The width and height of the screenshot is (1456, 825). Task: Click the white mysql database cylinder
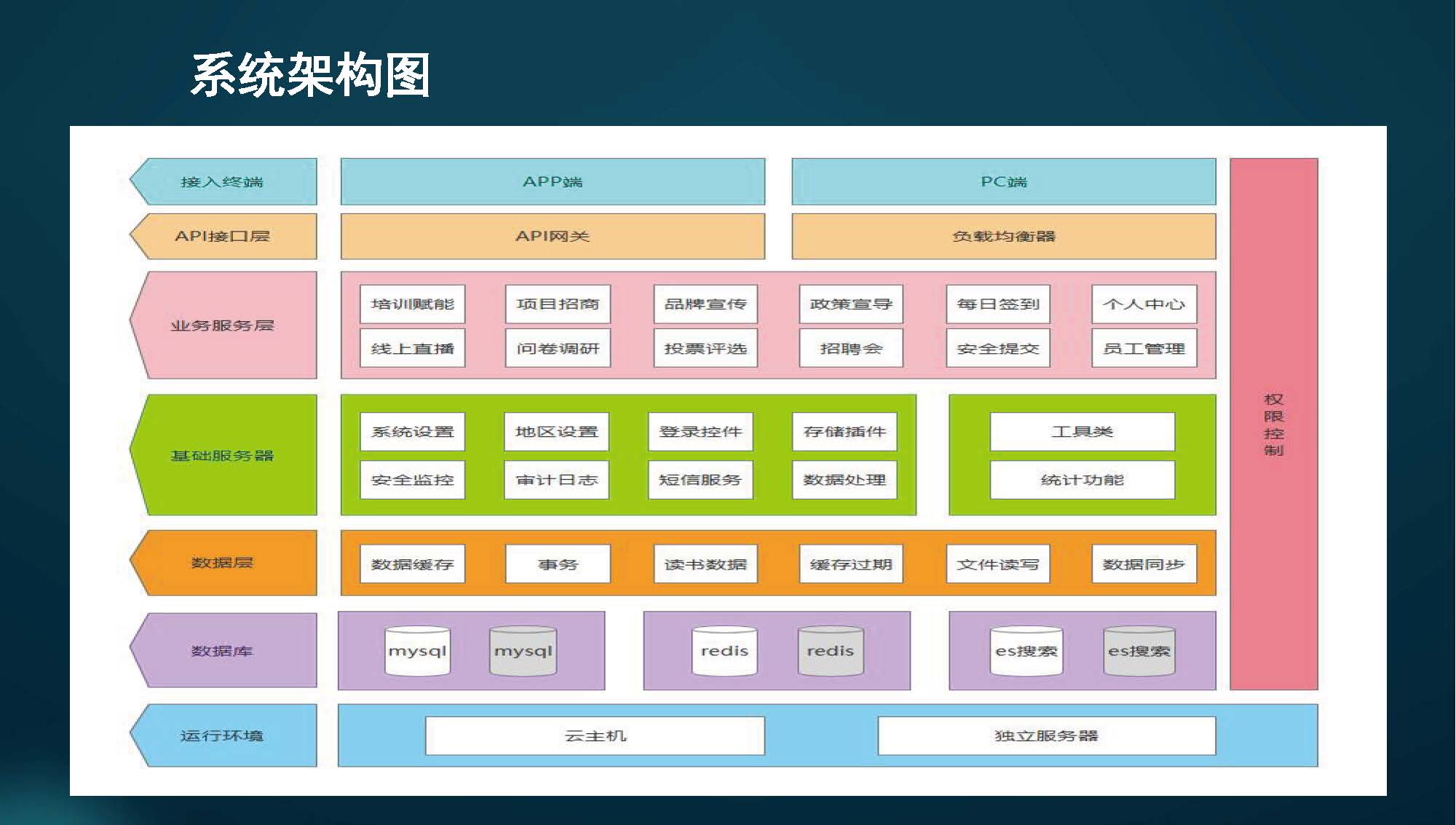[x=417, y=651]
